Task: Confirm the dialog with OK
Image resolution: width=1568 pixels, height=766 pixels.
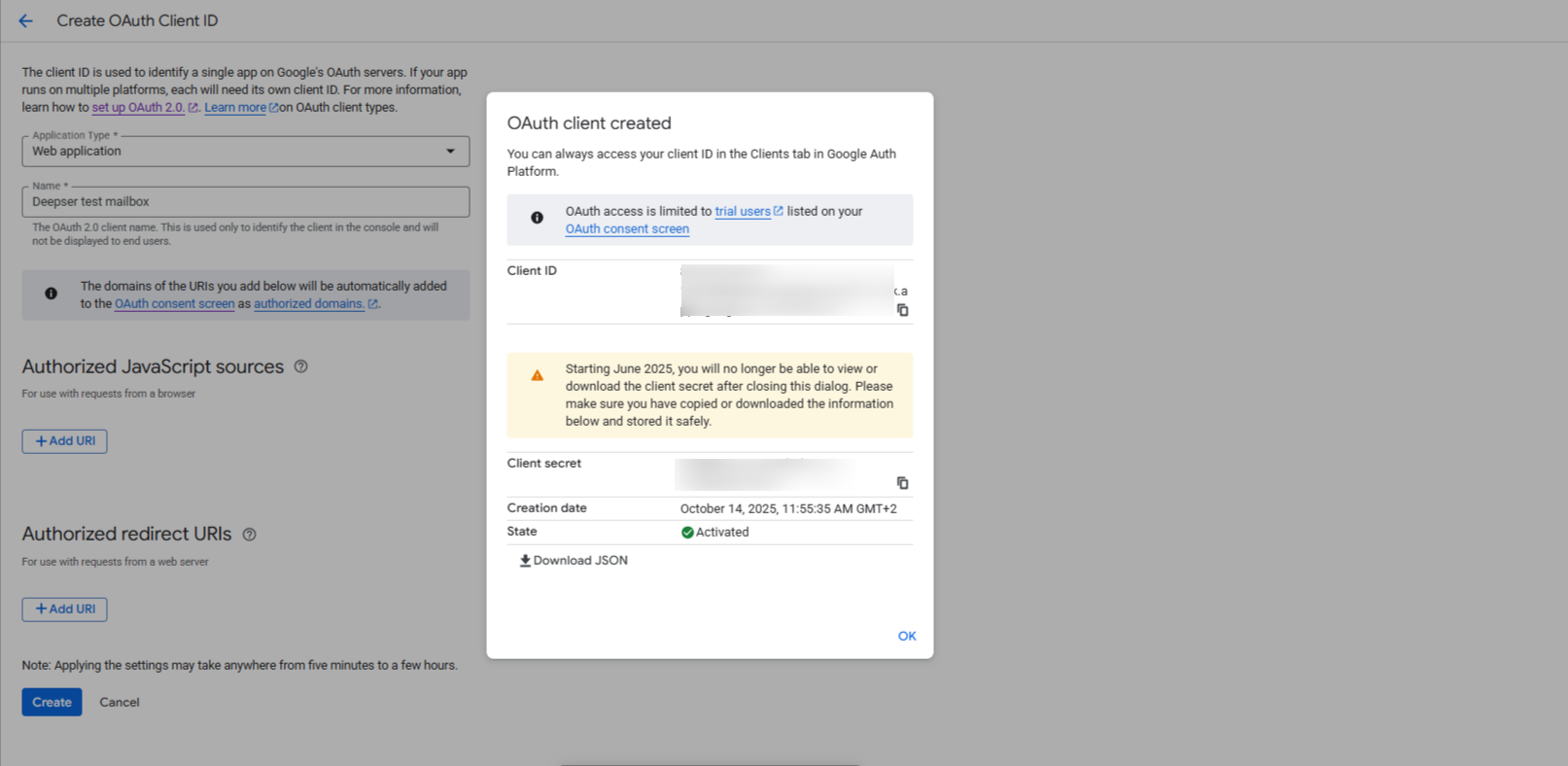Action: coord(907,636)
